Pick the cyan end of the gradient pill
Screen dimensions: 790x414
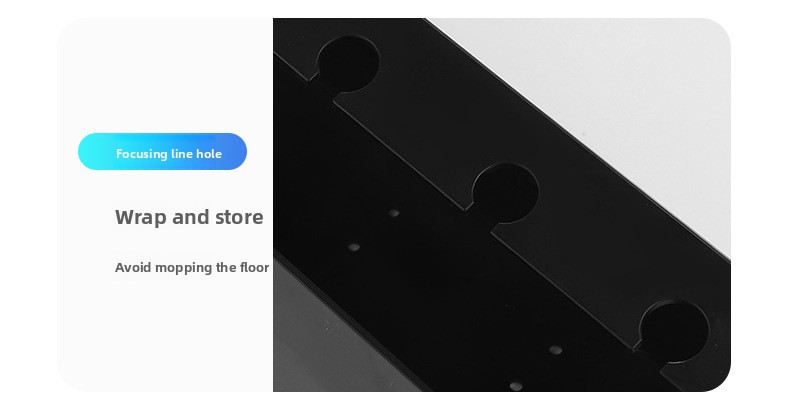(x=93, y=152)
